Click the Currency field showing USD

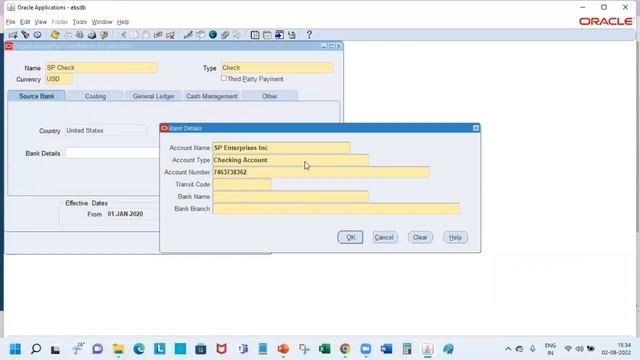point(59,79)
